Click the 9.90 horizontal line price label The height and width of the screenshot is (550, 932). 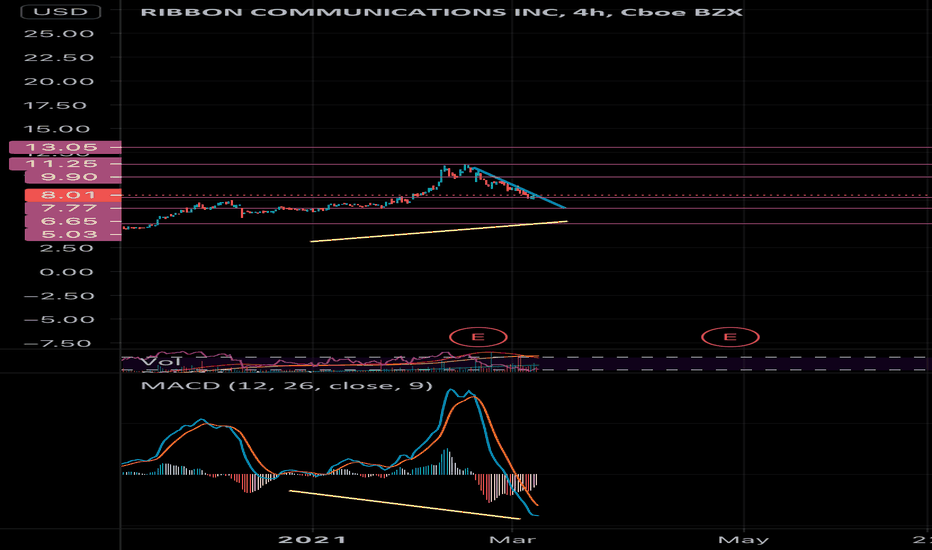73,177
